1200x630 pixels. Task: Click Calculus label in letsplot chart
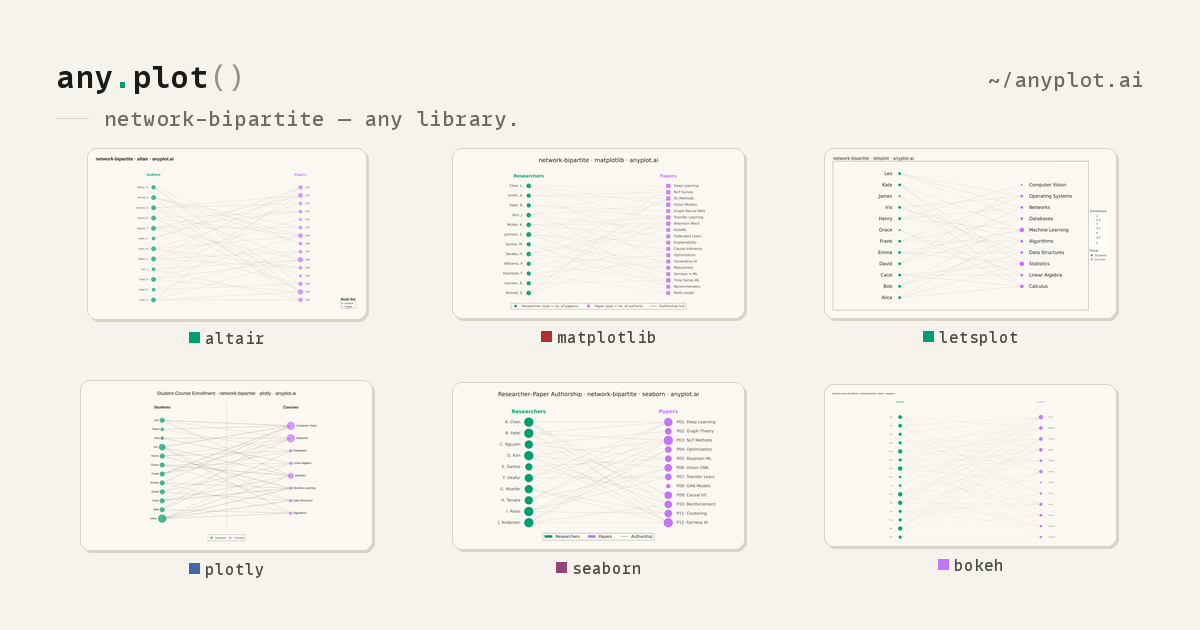point(1039,286)
